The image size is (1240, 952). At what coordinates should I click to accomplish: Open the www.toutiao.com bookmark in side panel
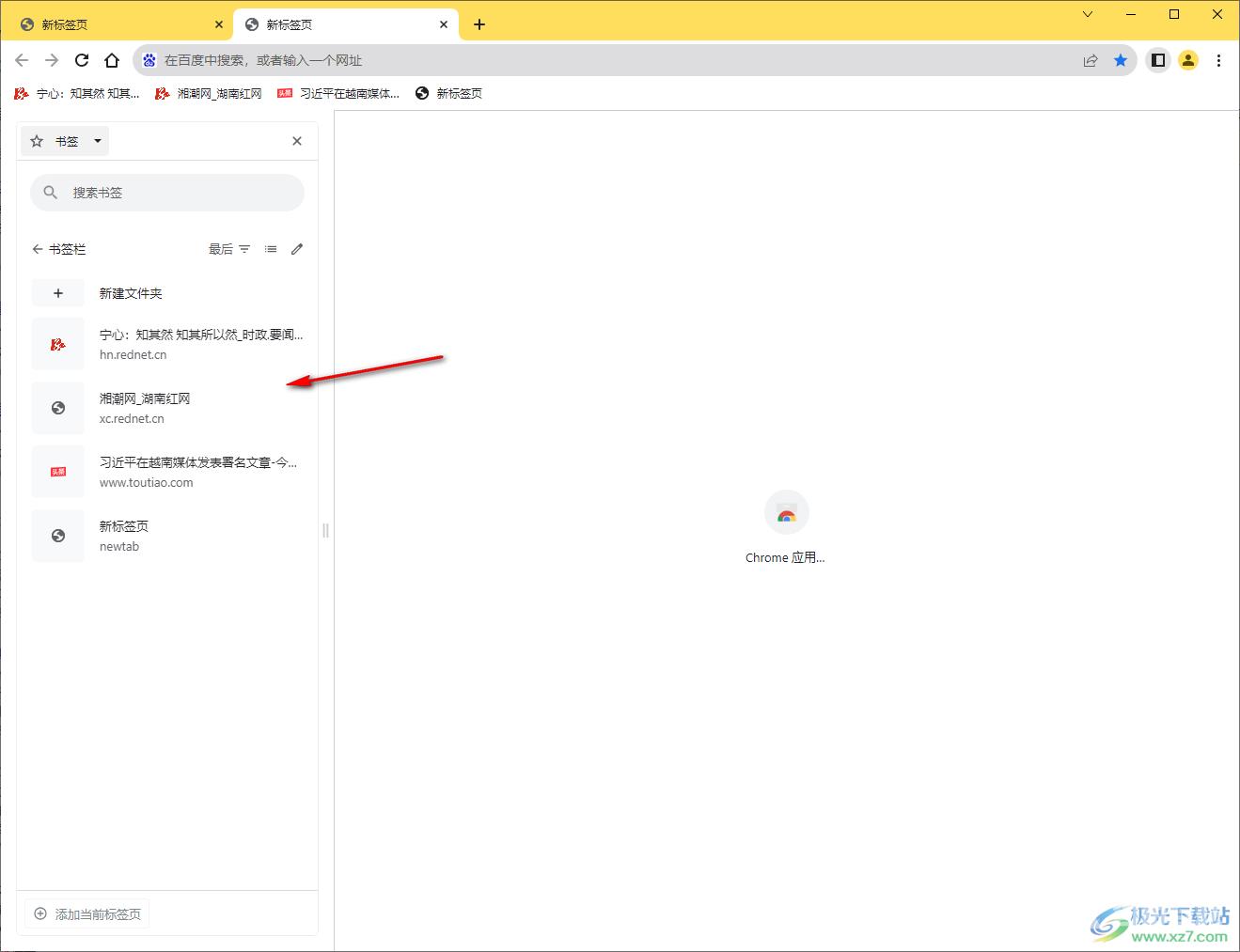tap(167, 472)
